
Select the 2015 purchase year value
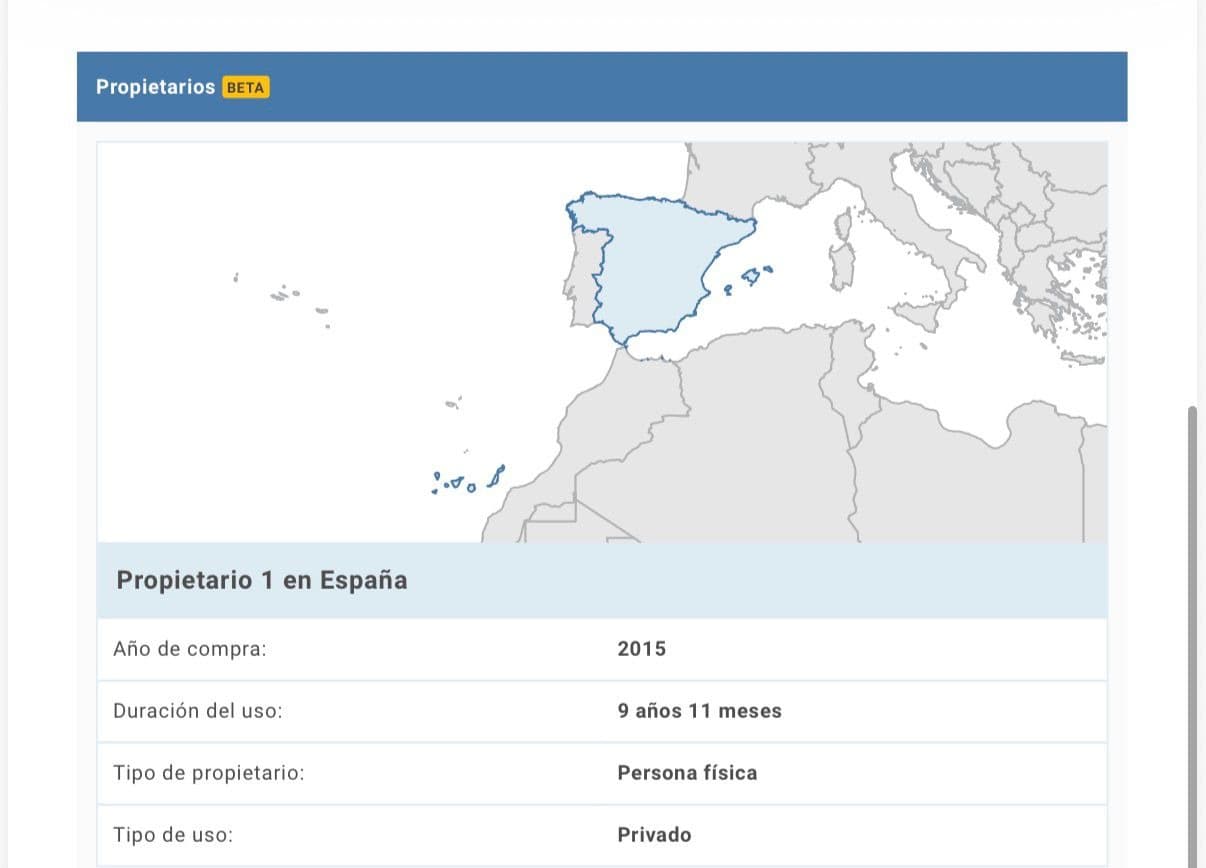click(x=641, y=648)
